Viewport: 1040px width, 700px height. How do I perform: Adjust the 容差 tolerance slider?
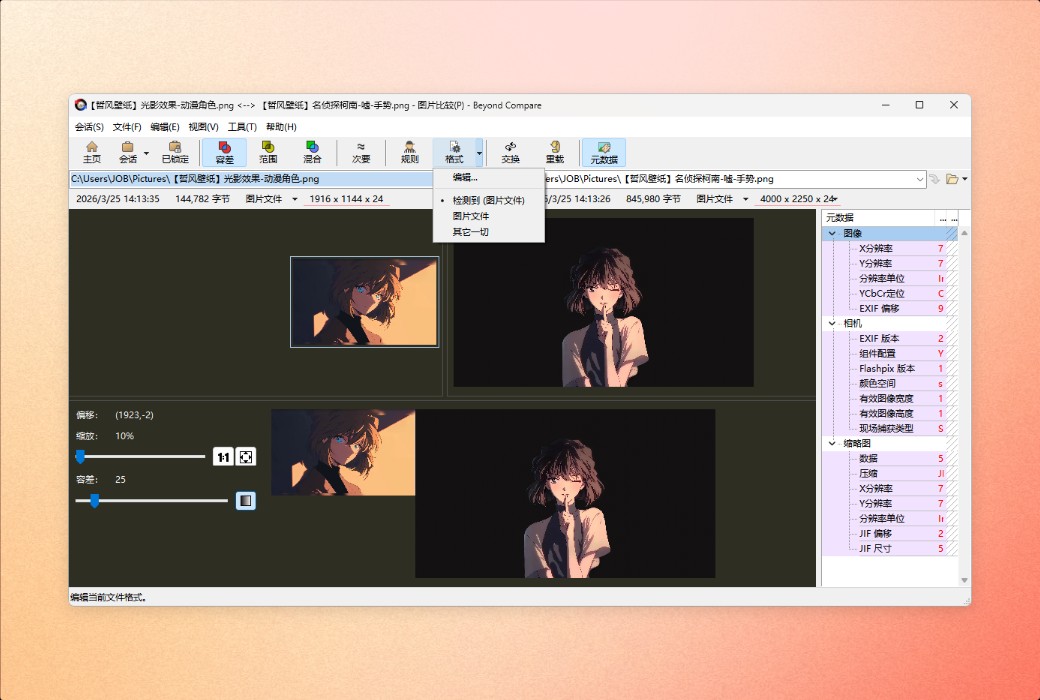tap(94, 500)
